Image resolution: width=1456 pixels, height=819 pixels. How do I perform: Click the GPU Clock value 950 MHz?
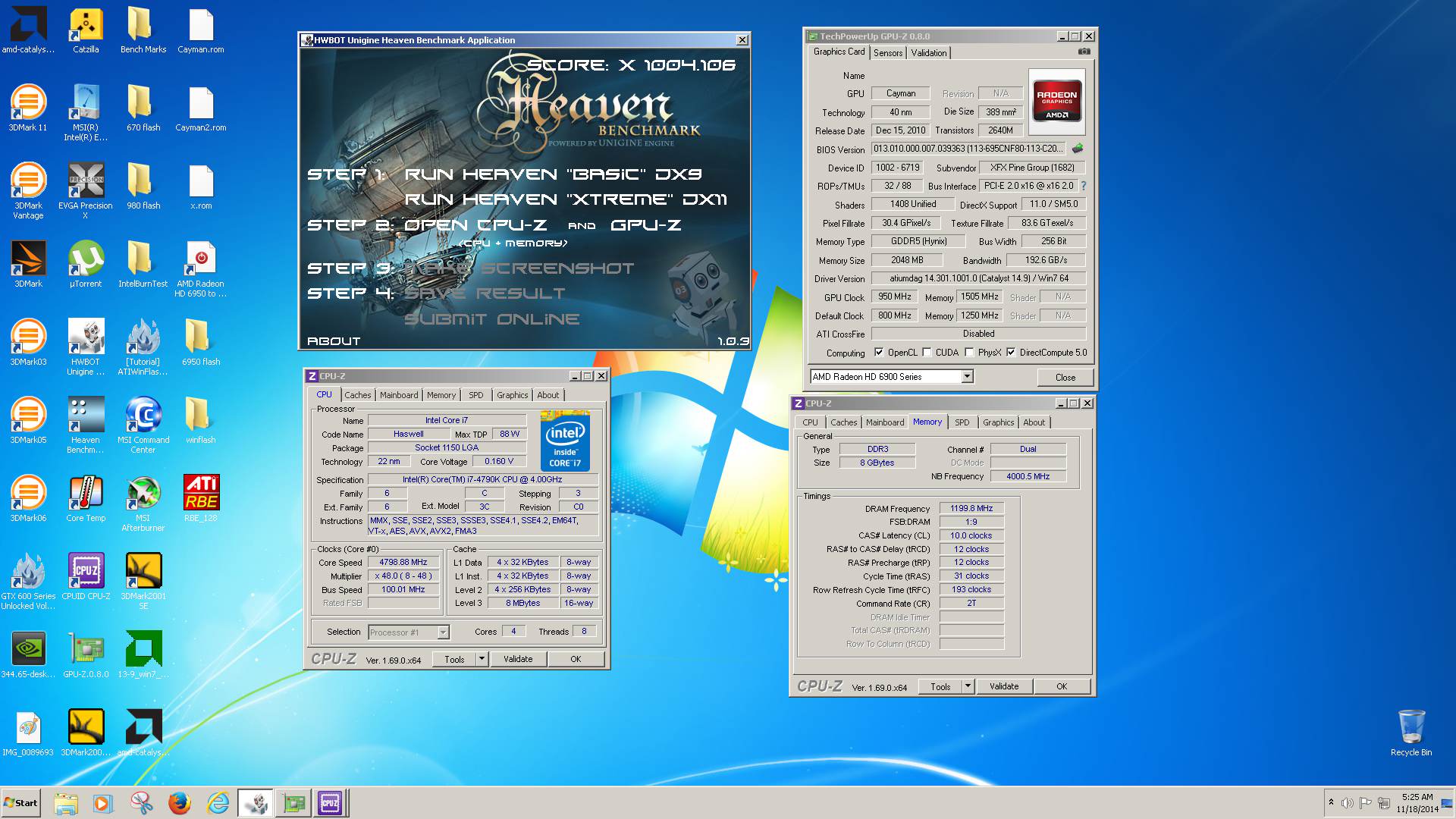coord(895,297)
